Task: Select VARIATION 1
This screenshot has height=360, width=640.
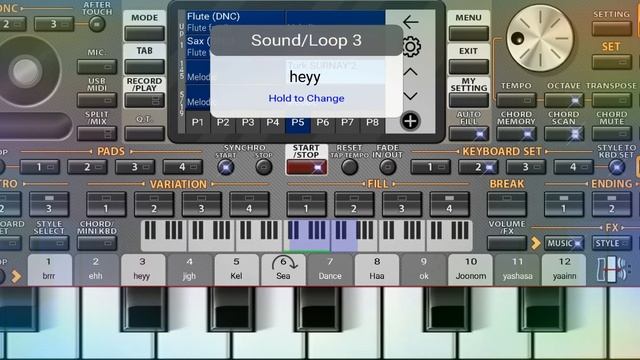Action: tap(106, 204)
